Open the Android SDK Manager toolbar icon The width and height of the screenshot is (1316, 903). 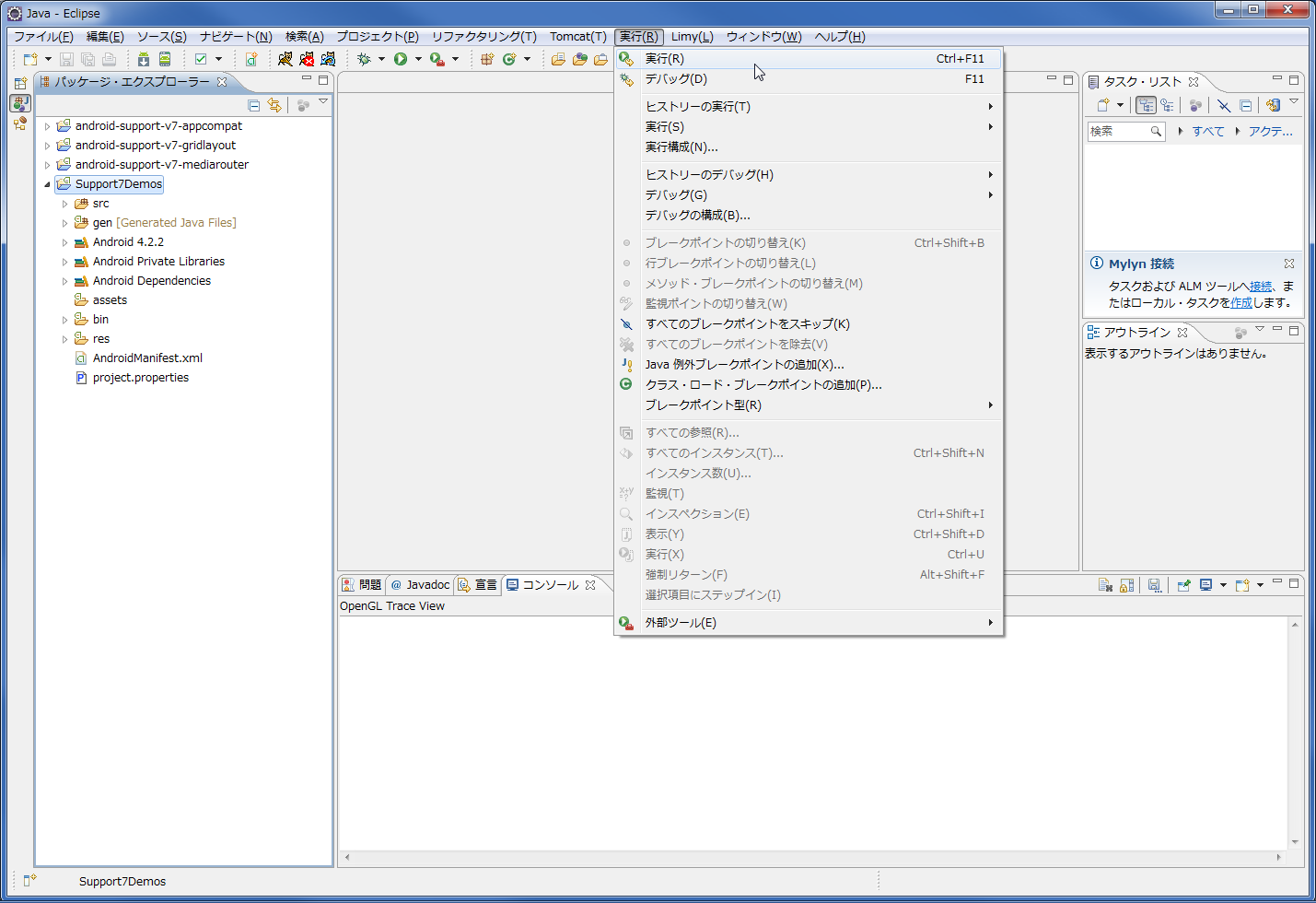(144, 59)
